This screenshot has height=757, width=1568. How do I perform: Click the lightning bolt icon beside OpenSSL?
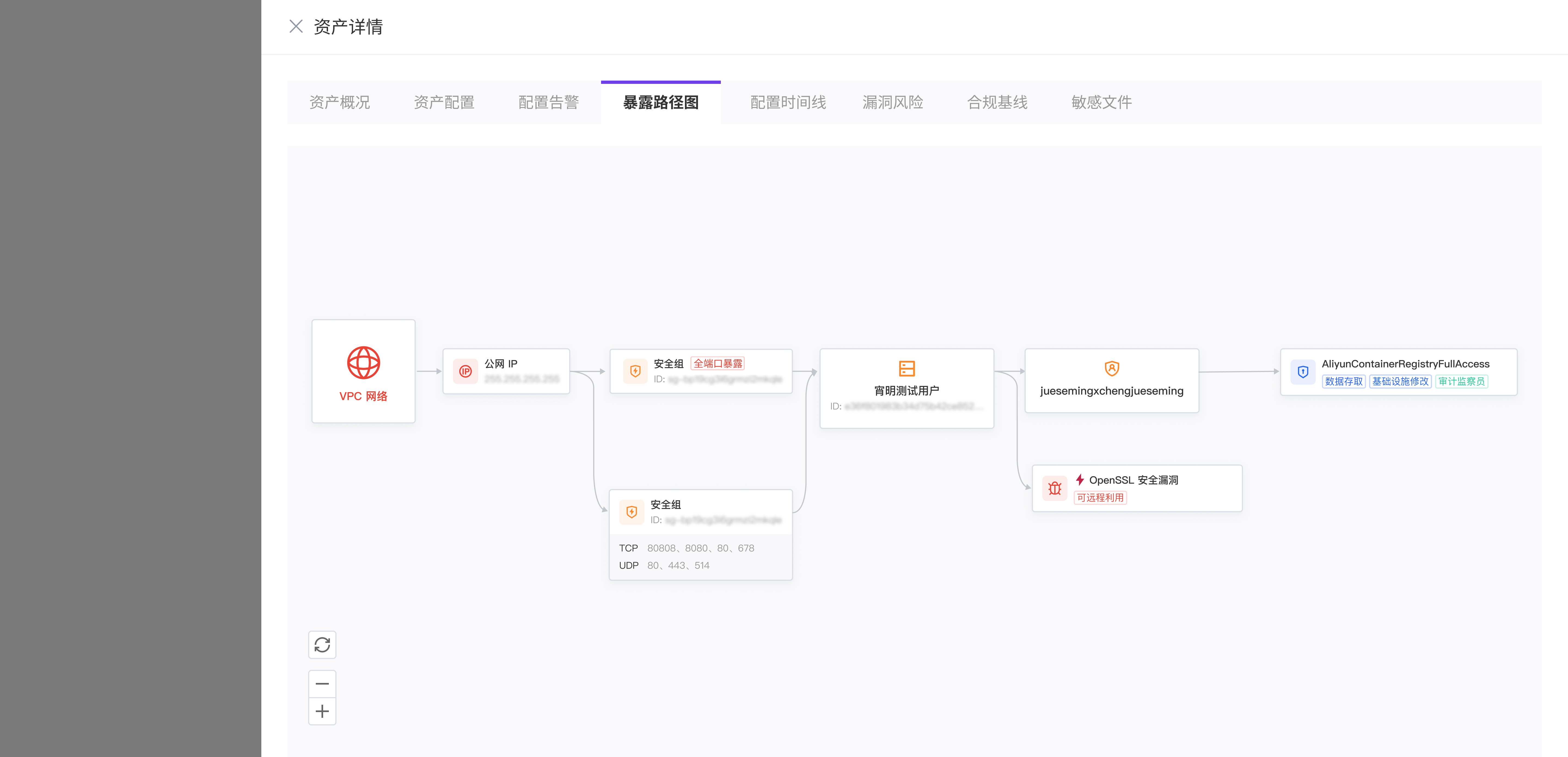point(1080,480)
